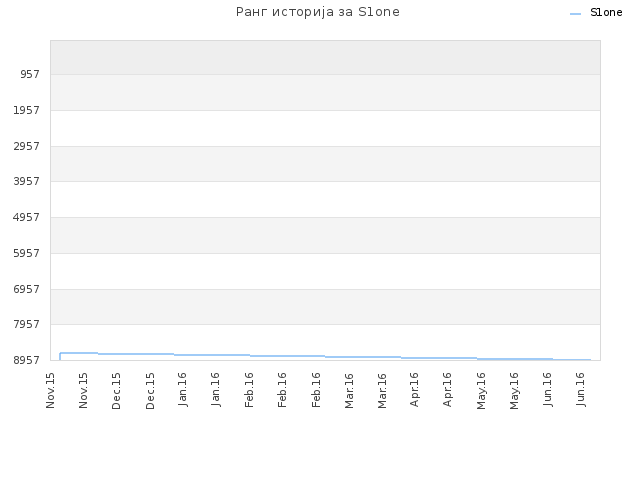Click the 957 y-axis label

point(30,74)
